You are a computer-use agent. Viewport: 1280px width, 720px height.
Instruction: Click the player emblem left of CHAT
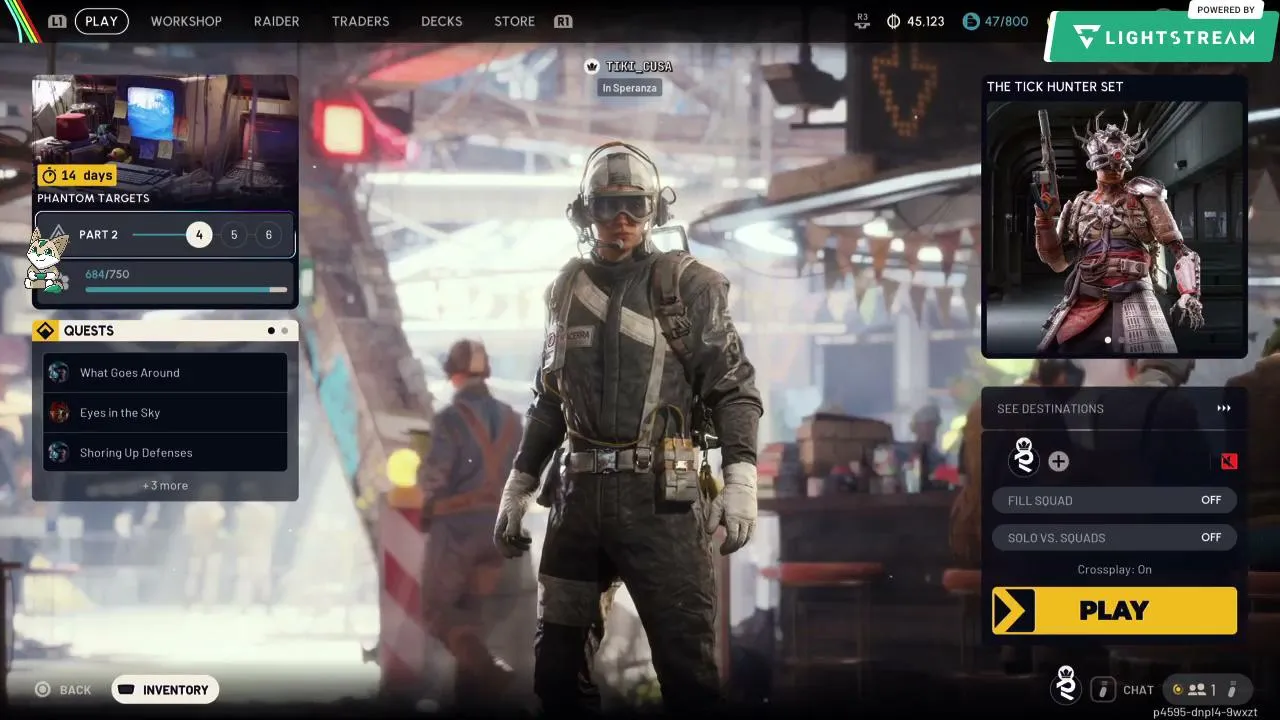click(1066, 687)
